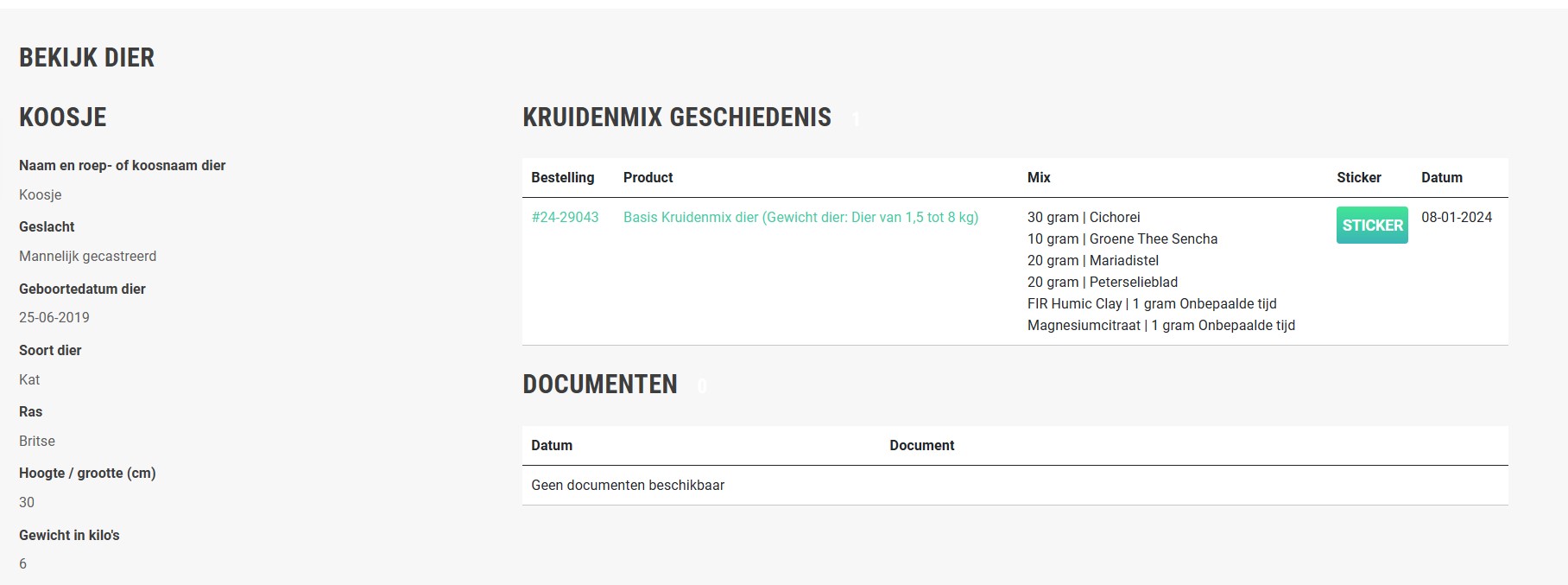Screen dimensions: 1568x585
Task: Click the green STICKER button
Action: (x=1372, y=226)
